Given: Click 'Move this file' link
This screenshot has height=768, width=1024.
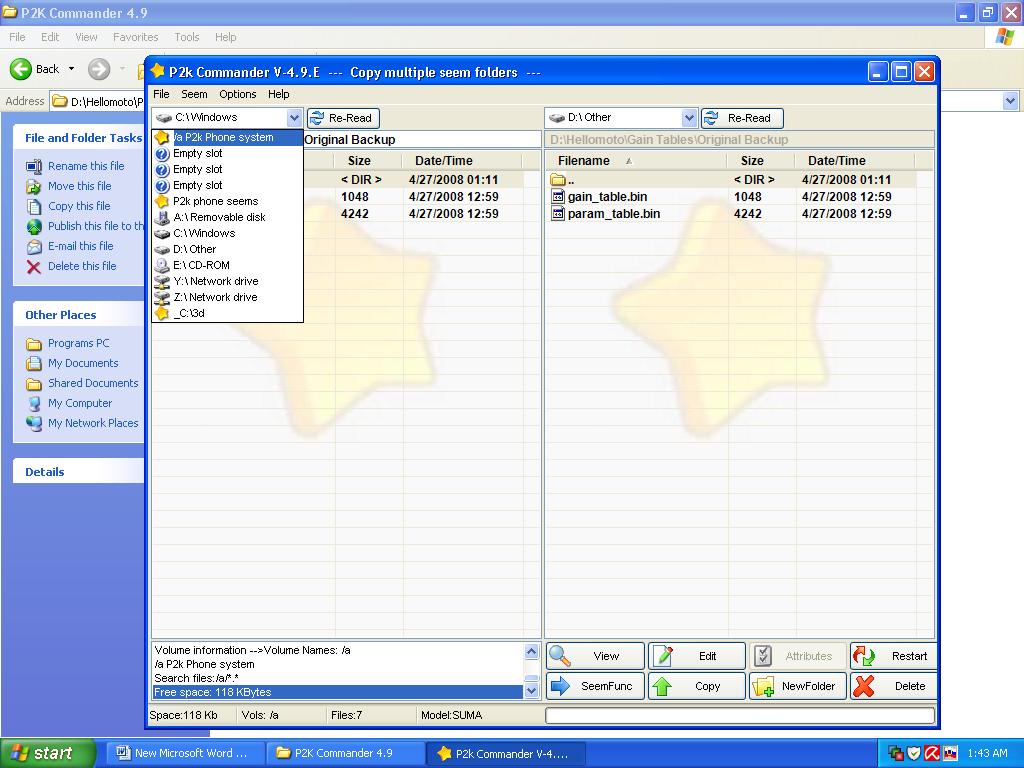Looking at the screenshot, I should pyautogui.click(x=80, y=186).
